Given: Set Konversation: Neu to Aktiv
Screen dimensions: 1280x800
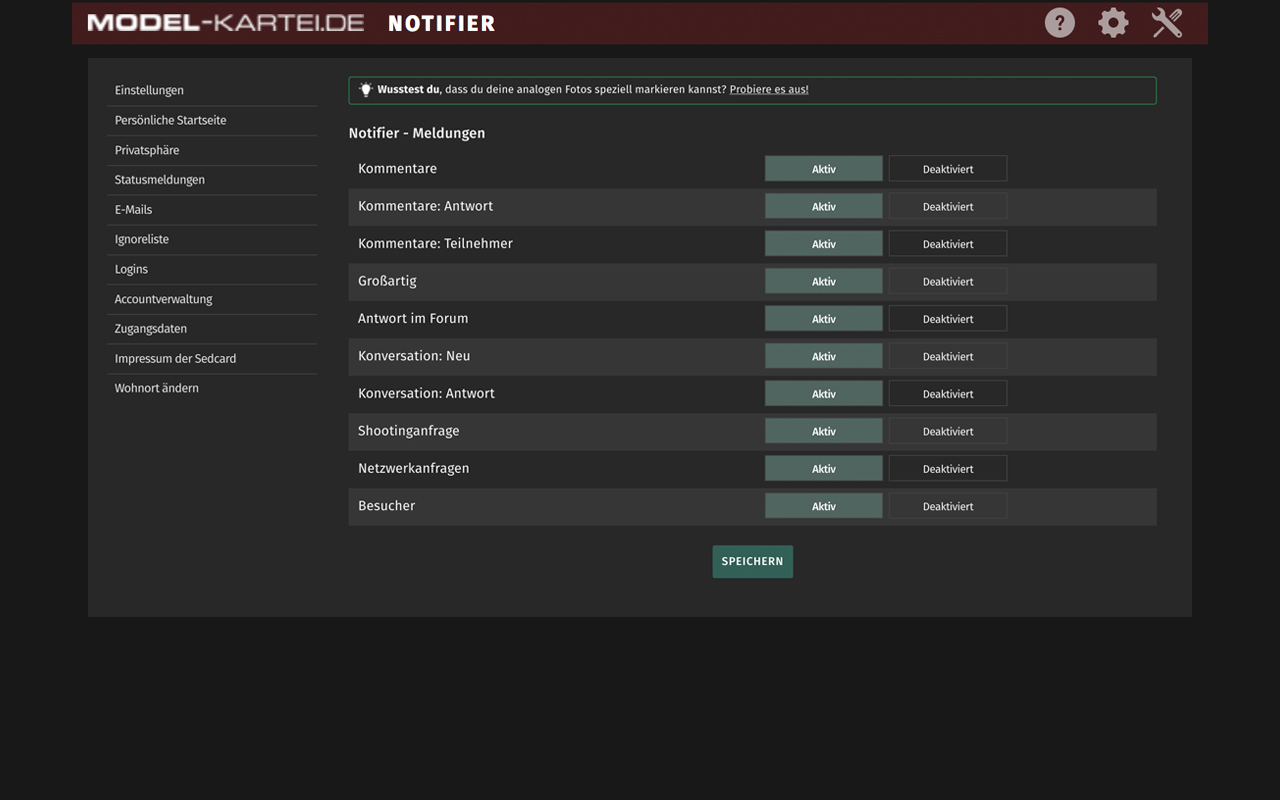Looking at the screenshot, I should [824, 357].
